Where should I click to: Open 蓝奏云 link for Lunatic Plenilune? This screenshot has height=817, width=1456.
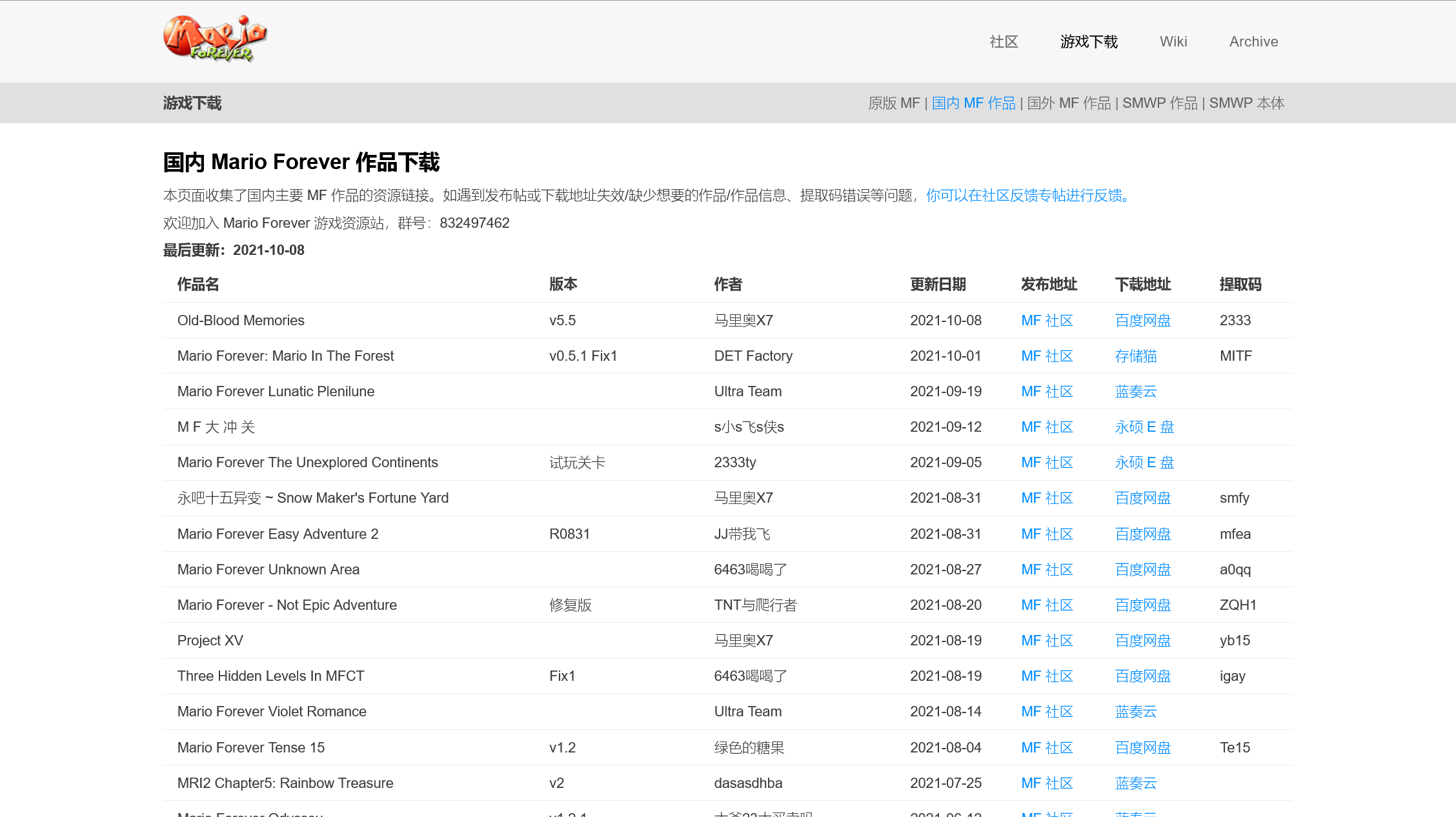(1135, 392)
